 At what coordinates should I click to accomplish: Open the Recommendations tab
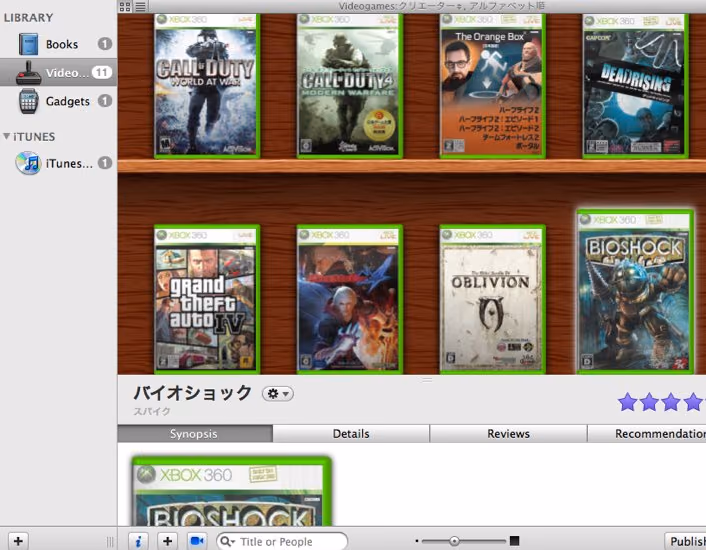[647, 433]
